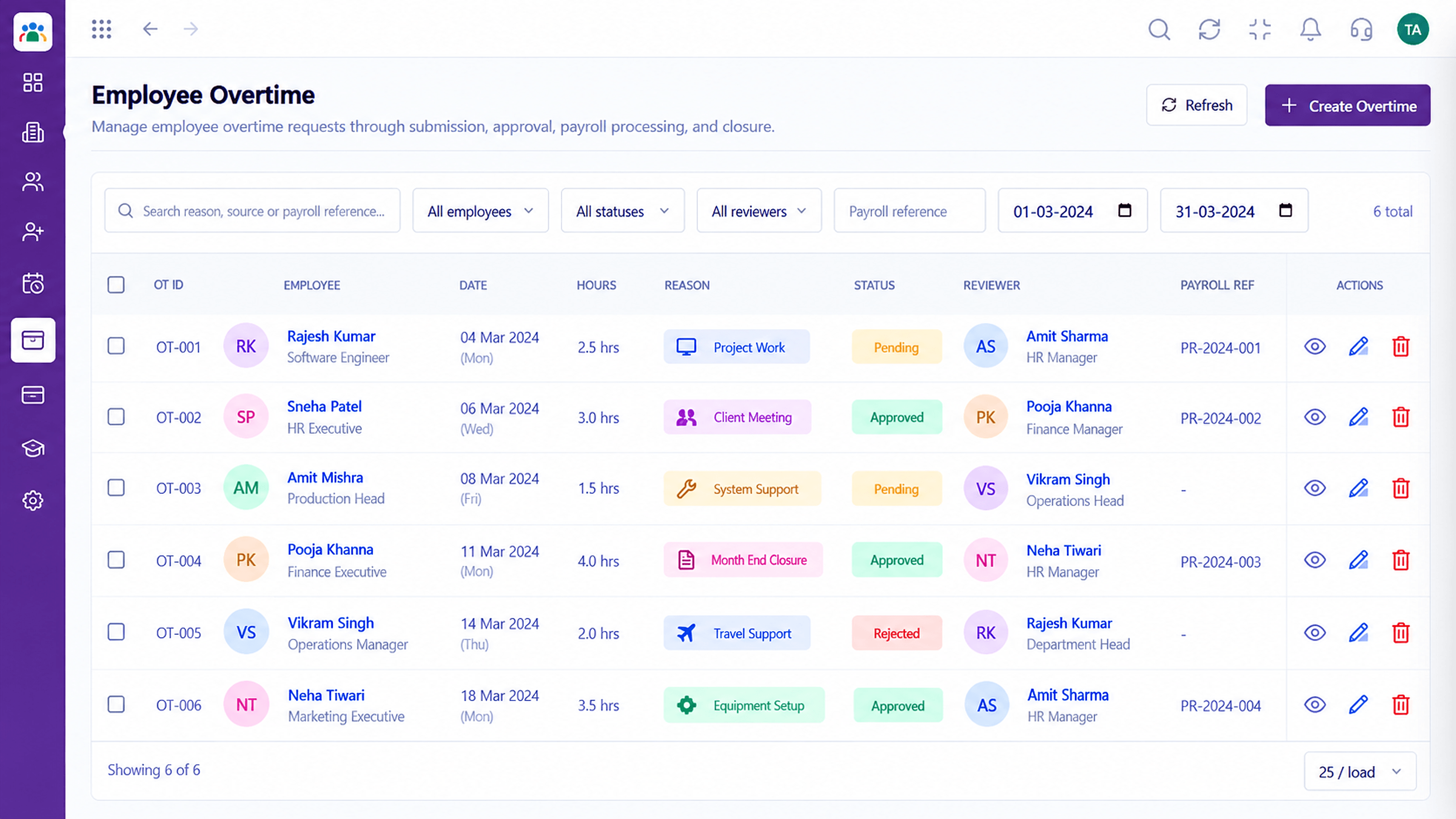Open Rajesh Kumar employee link
The width and height of the screenshot is (1456, 819).
[x=331, y=336]
